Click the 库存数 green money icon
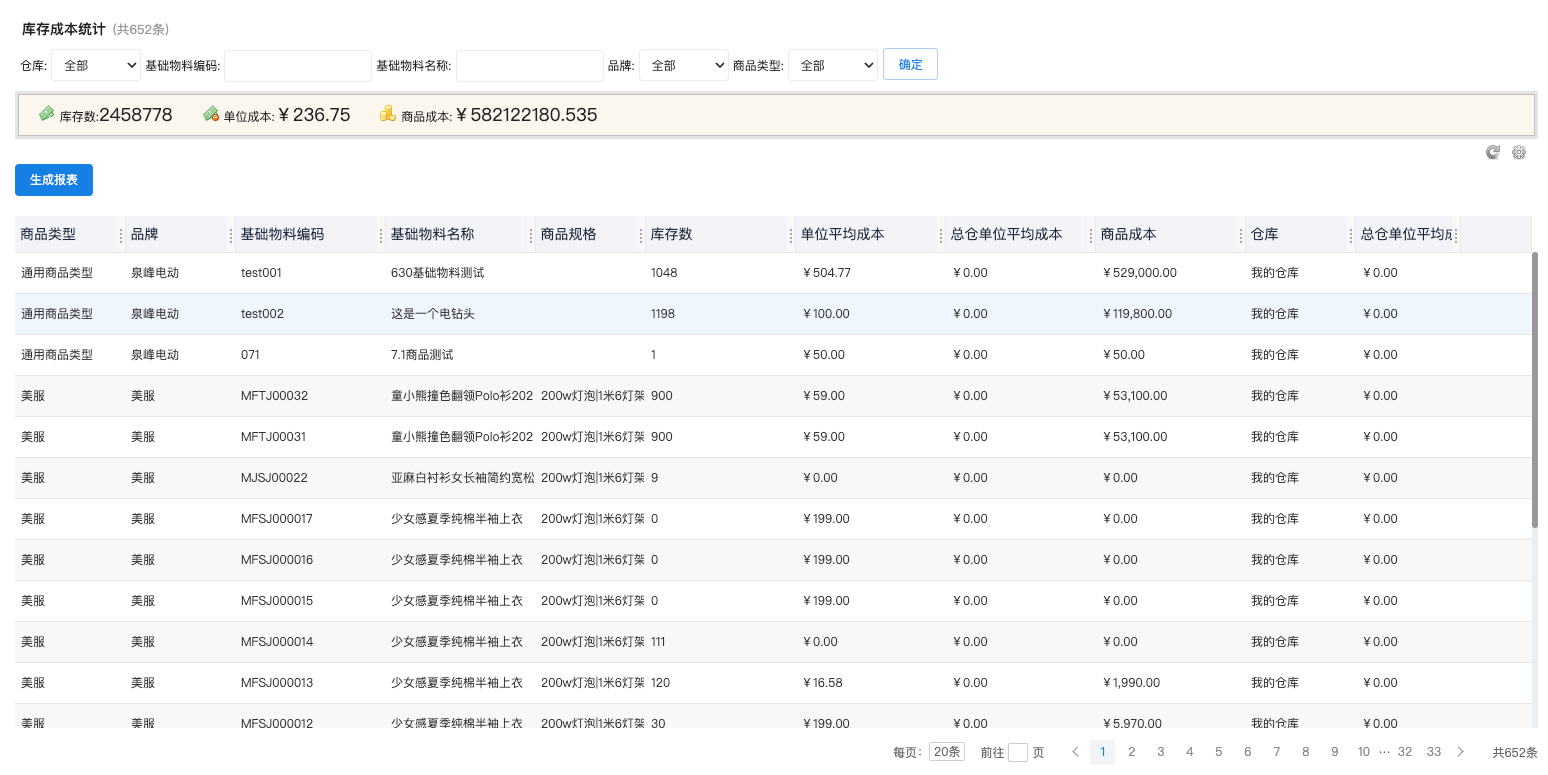The height and width of the screenshot is (775, 1548). point(47,114)
